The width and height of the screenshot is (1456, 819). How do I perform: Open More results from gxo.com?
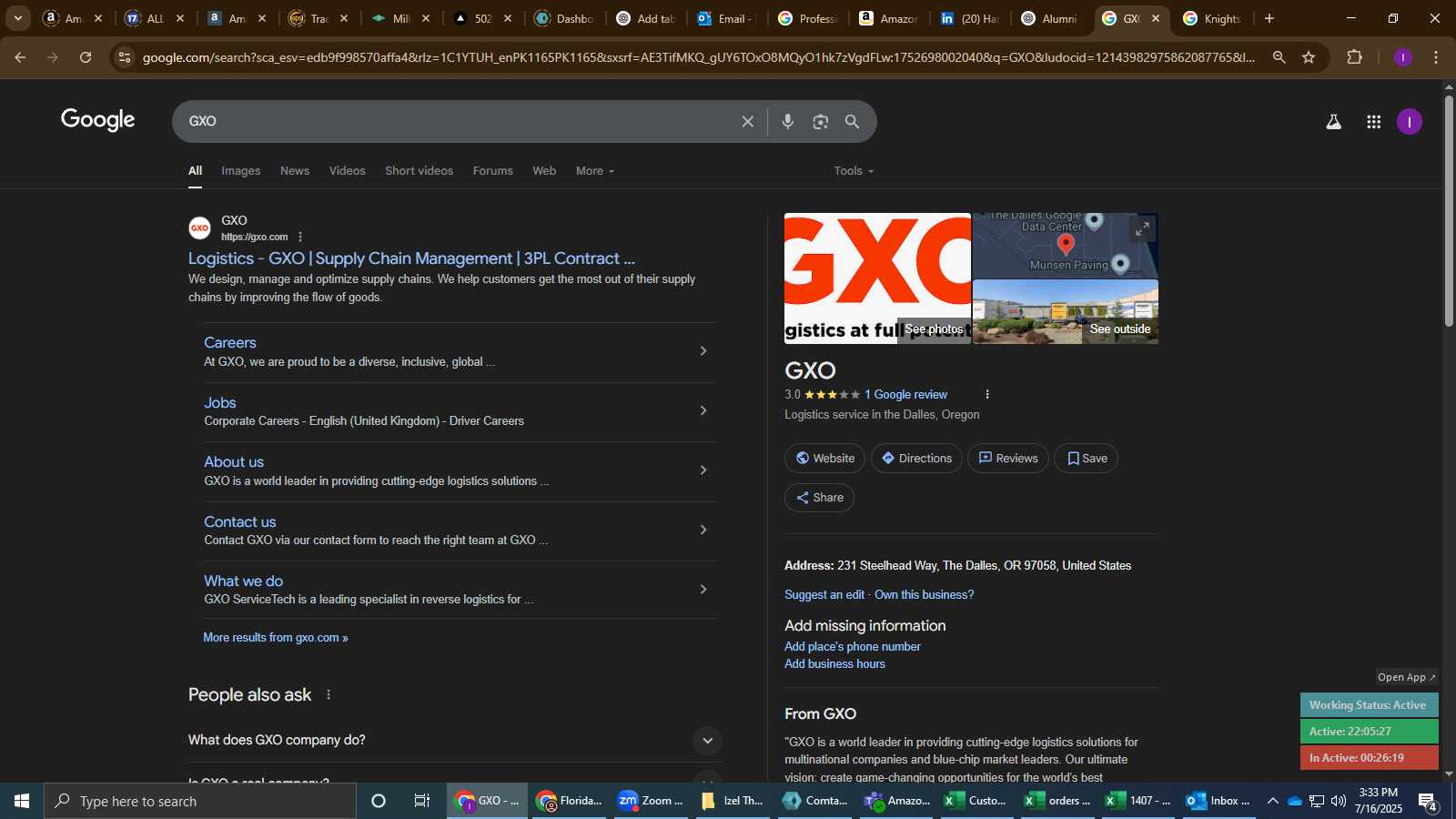[276, 638]
